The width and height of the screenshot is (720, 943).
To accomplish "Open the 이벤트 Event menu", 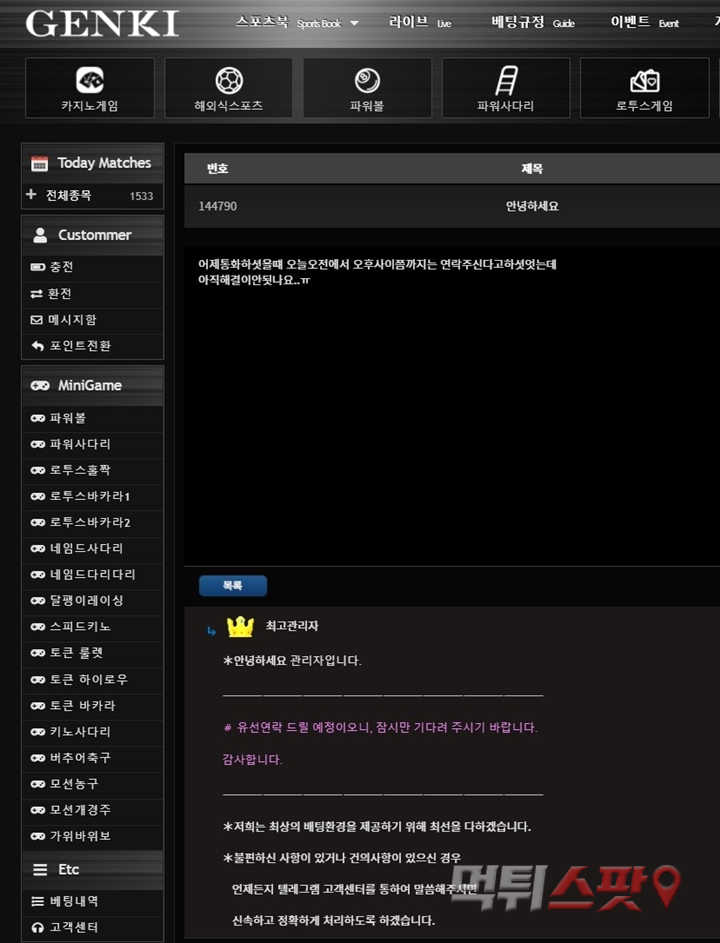I will click(x=644, y=22).
